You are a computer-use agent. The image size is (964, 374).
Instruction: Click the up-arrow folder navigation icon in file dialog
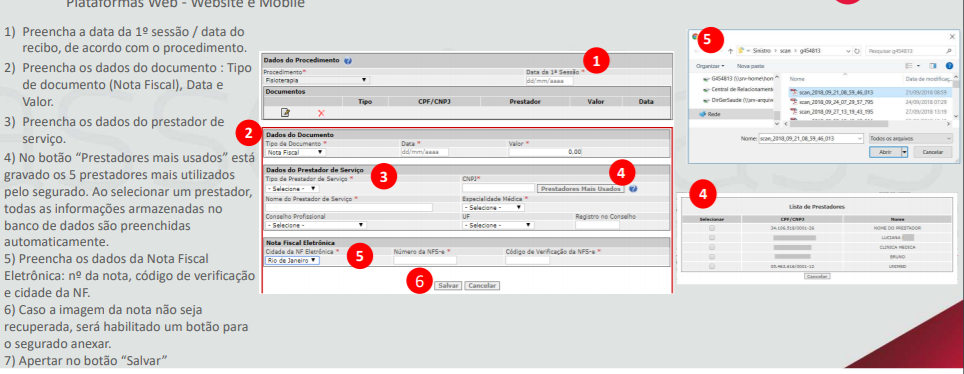tap(730, 50)
